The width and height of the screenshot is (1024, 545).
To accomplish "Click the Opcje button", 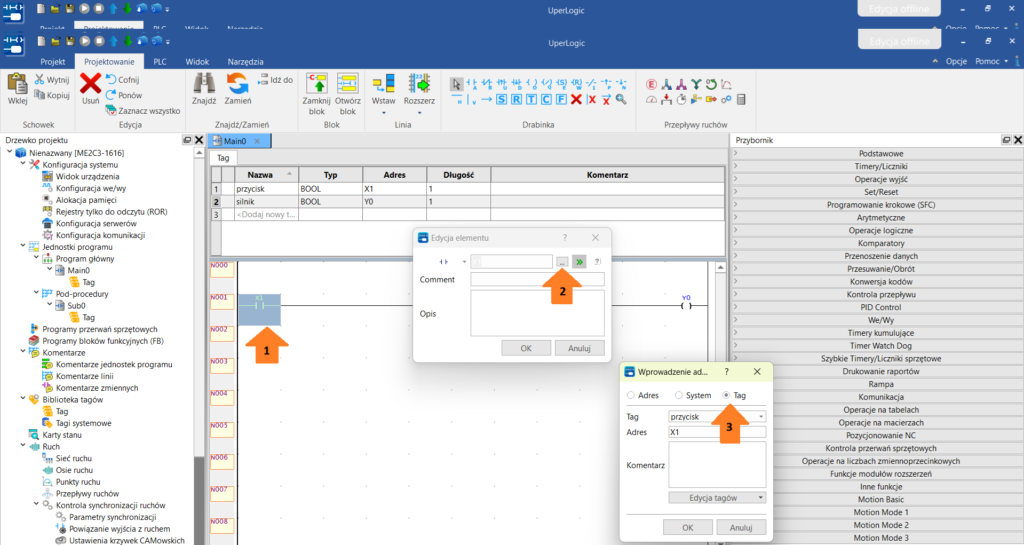I will pyautogui.click(x=956, y=61).
